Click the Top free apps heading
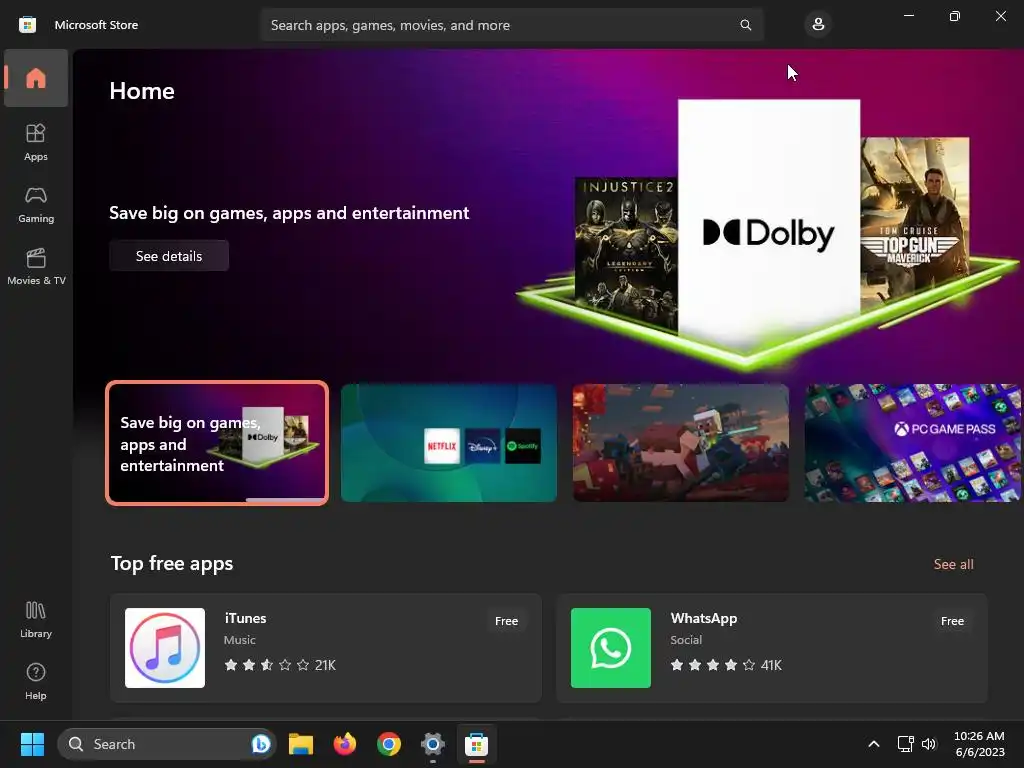The width and height of the screenshot is (1024, 768). pyautogui.click(x=172, y=564)
